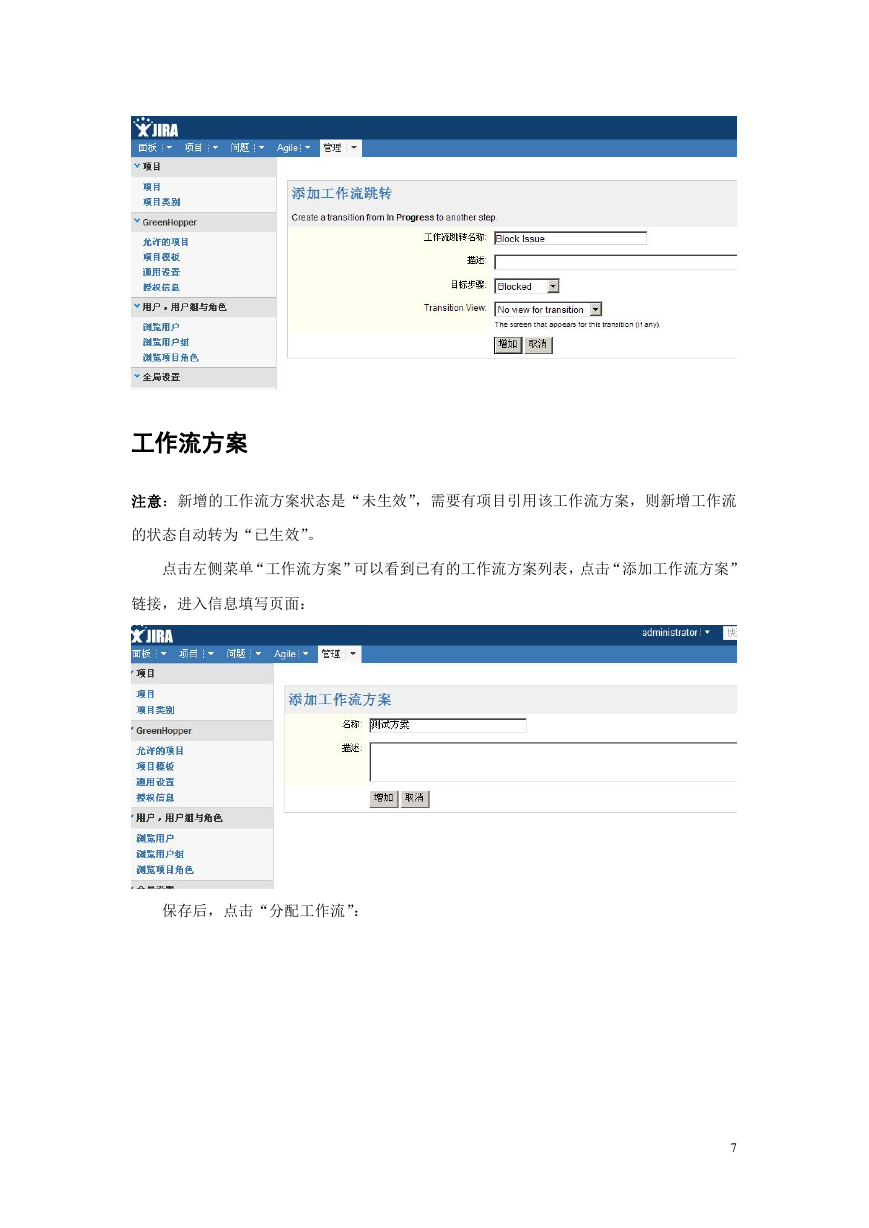Open the 浏览用户组 link beside the 添加工作流方案 form
Image resolution: width=869 pixels, height=1228 pixels.
point(160,854)
